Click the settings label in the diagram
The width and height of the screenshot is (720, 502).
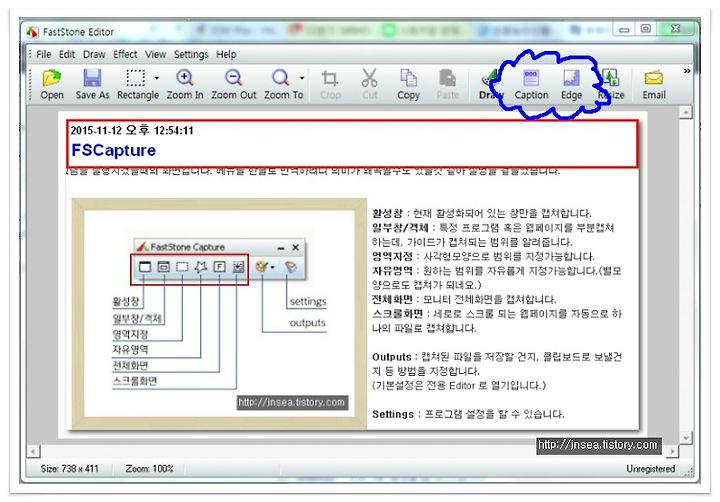(308, 301)
